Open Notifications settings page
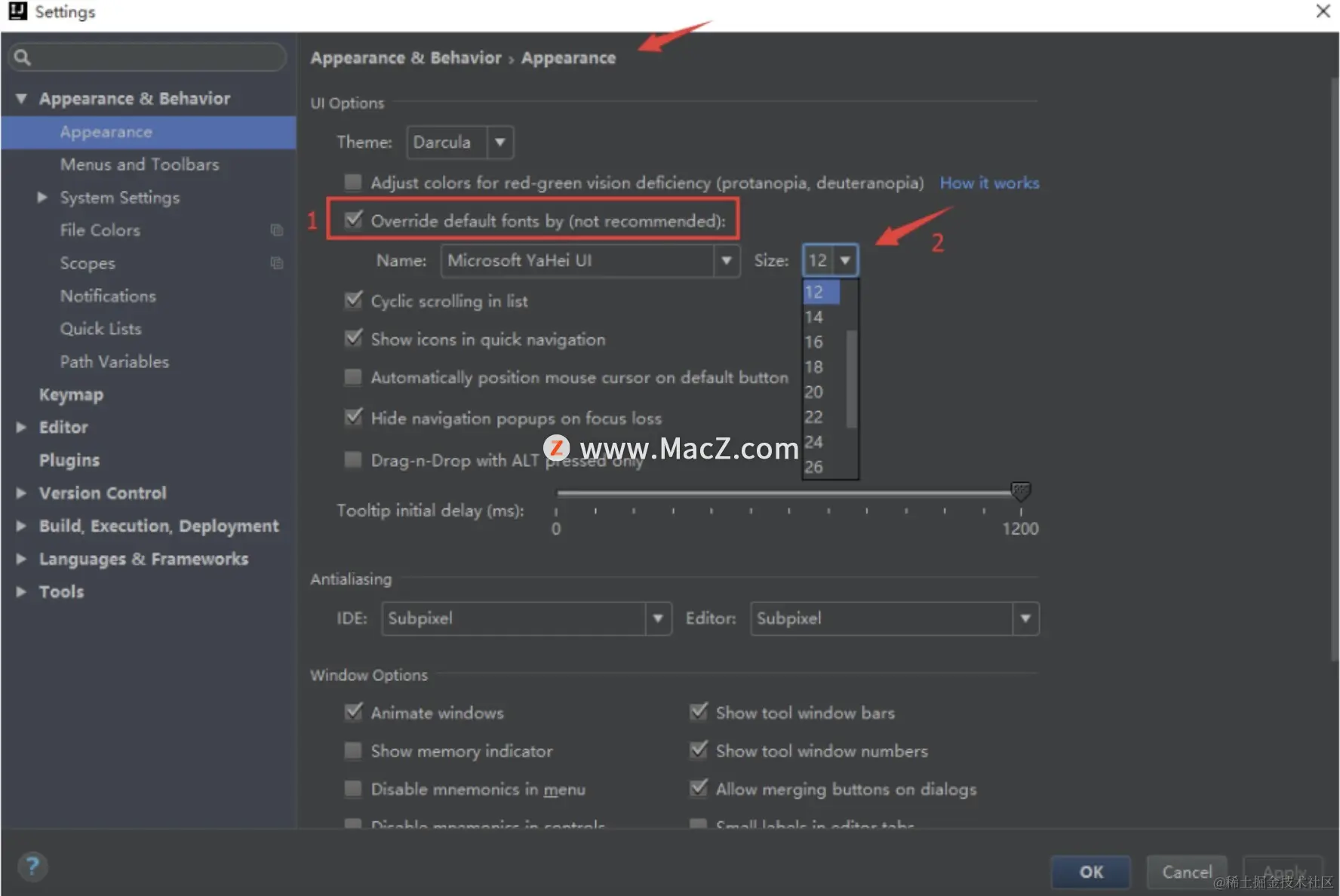Image resolution: width=1340 pixels, height=896 pixels. (x=108, y=296)
